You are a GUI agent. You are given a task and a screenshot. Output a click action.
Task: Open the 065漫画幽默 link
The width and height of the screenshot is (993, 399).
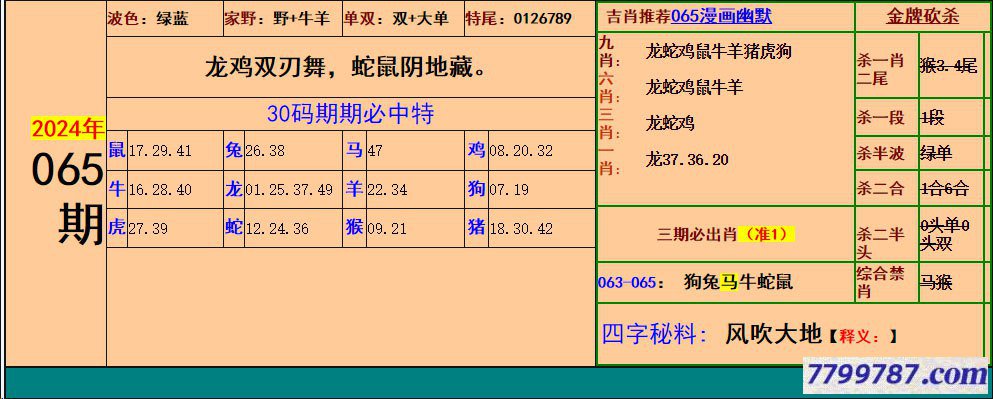pos(721,17)
